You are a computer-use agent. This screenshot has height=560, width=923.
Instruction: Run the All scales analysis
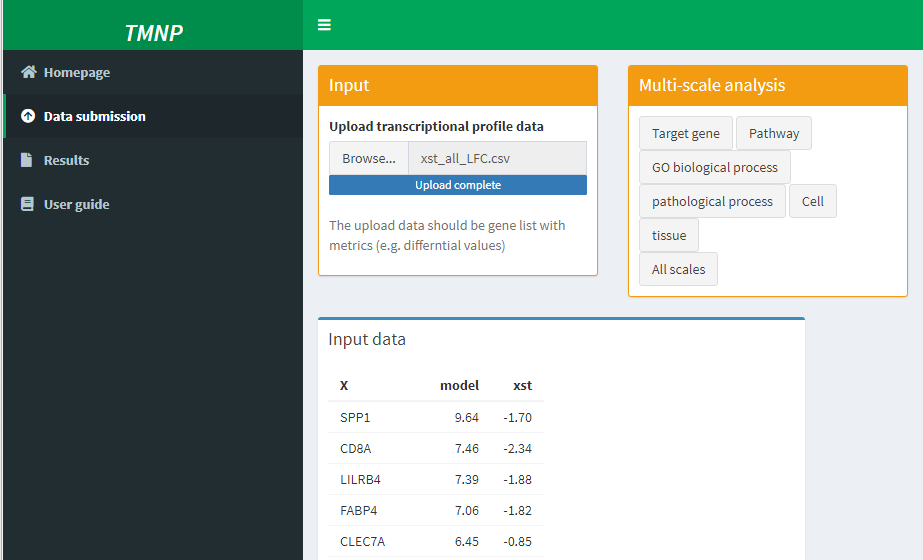click(x=678, y=269)
